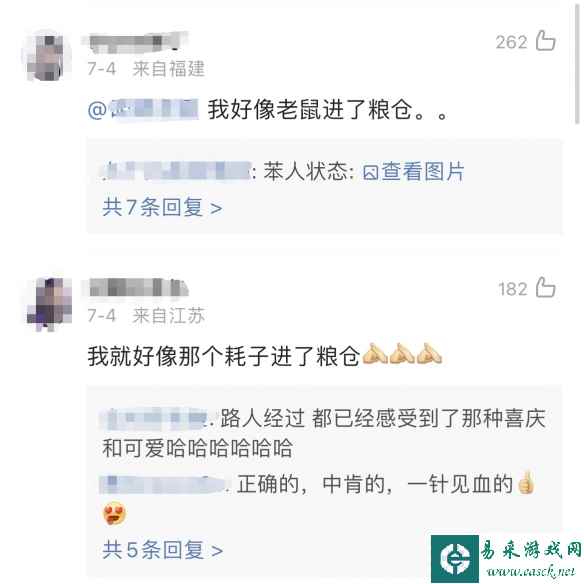This screenshot has height=584, width=584.
Task: Open the @ mentioned user in first comment
Action: pos(143,110)
